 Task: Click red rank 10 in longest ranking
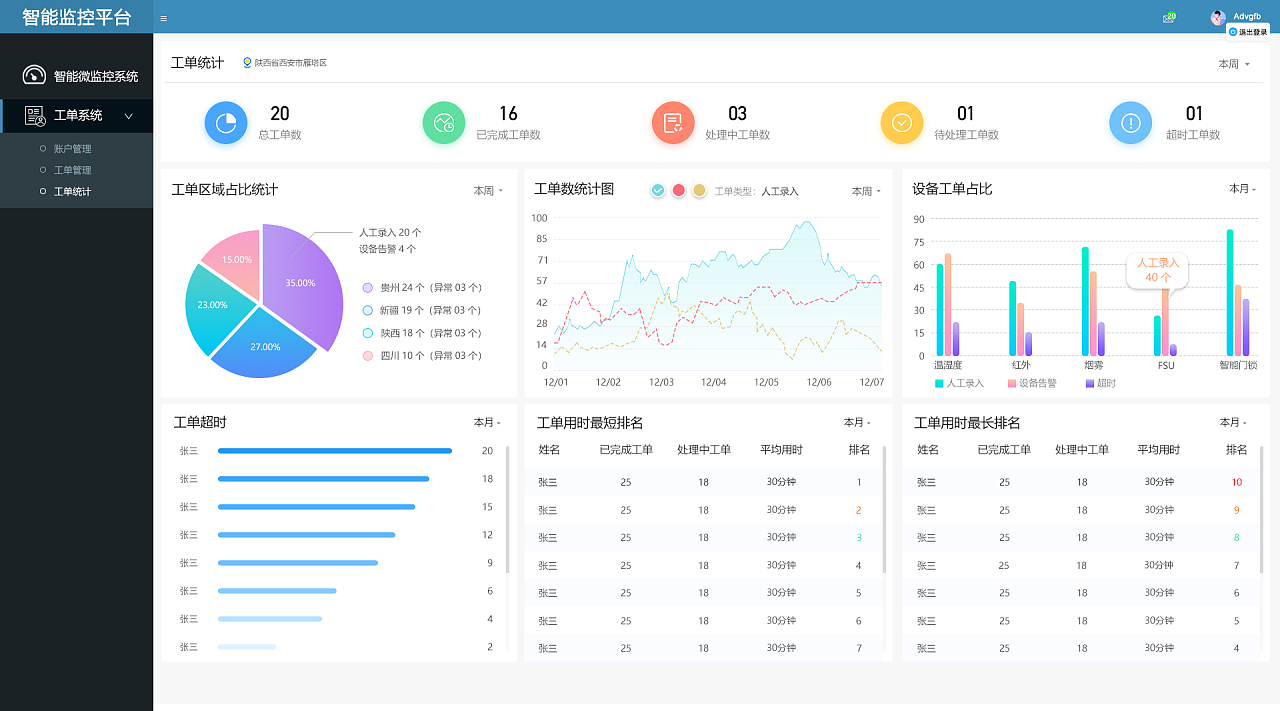coord(1237,482)
